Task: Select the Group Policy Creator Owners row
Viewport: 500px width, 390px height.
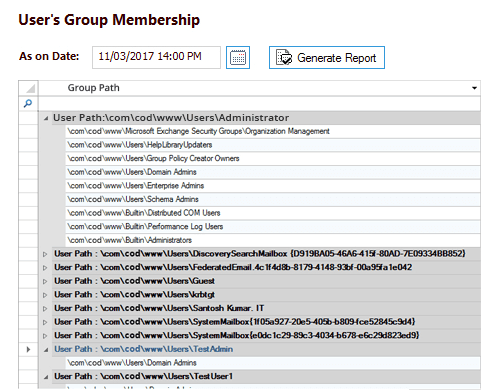Action: (x=273, y=159)
